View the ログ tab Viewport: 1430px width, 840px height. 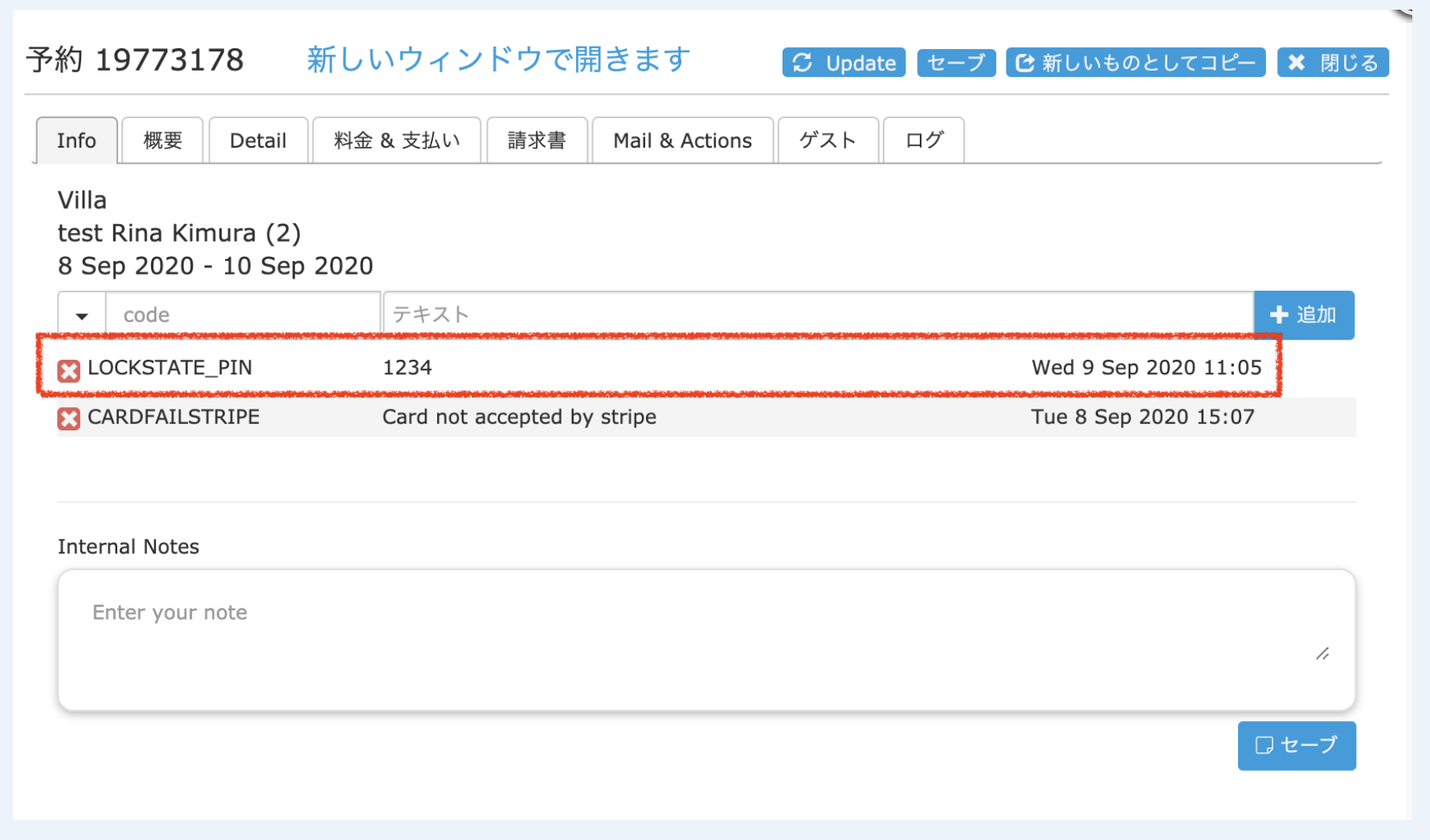pos(923,141)
